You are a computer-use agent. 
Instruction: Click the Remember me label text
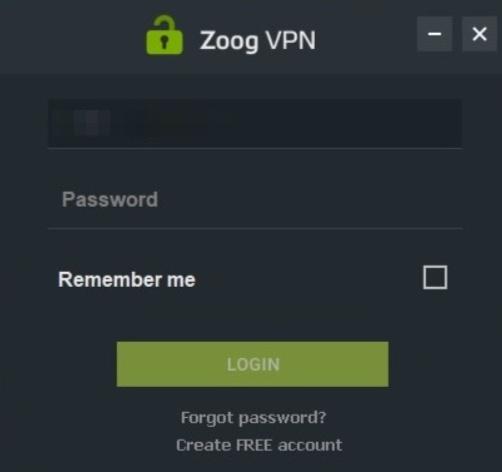pos(127,279)
